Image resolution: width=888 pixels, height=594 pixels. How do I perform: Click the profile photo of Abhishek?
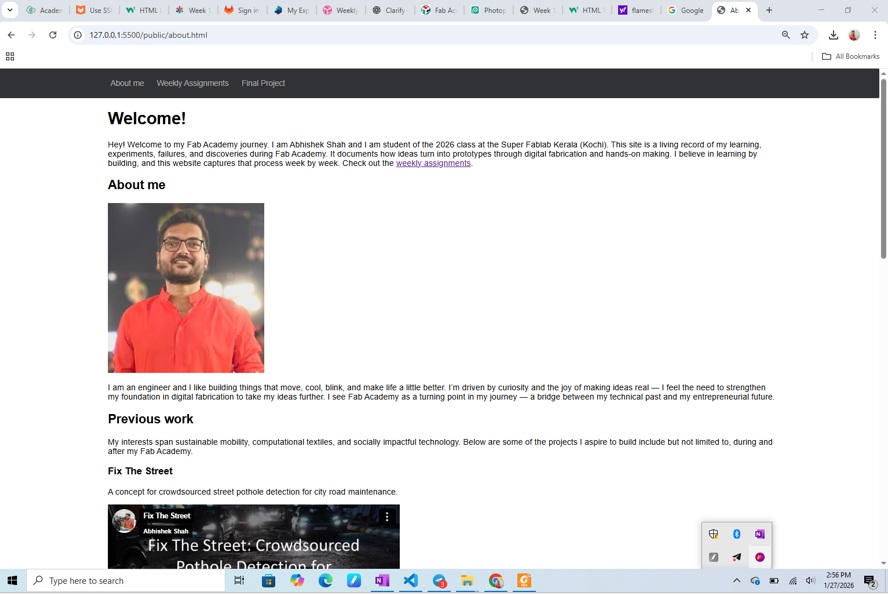tap(186, 288)
